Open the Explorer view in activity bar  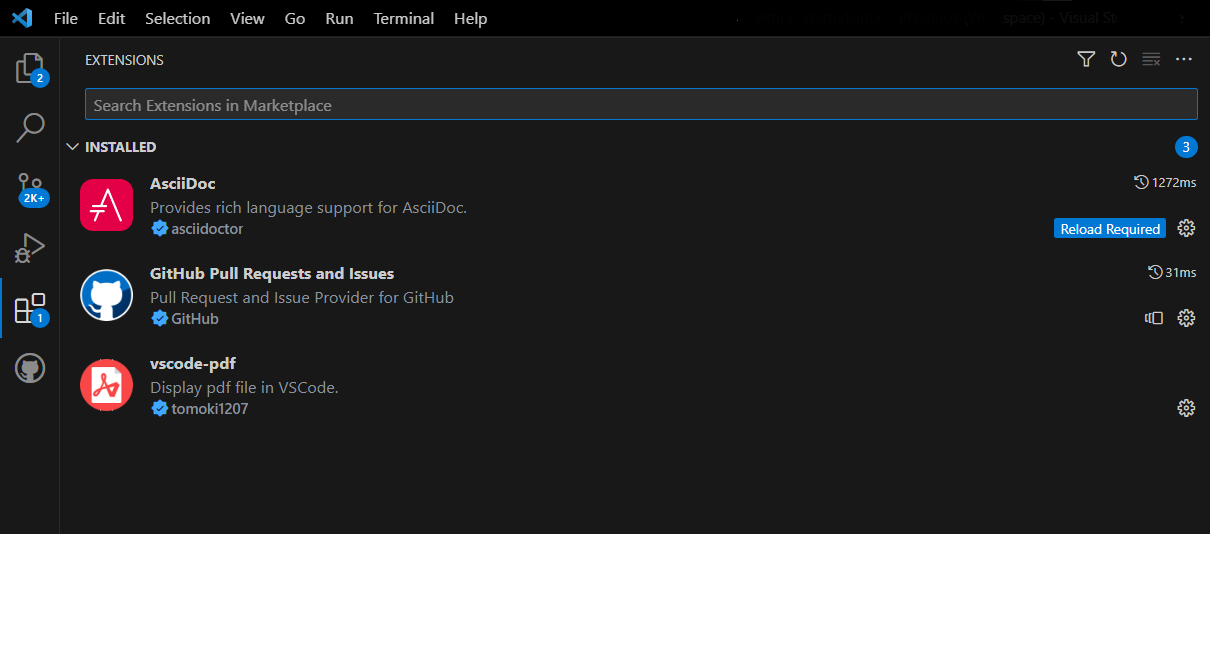(x=30, y=69)
